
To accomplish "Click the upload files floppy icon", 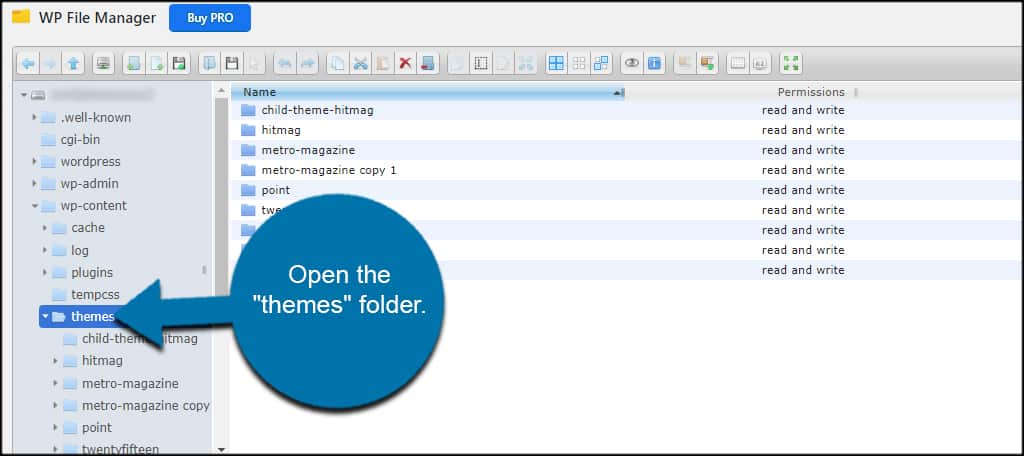I will coord(178,63).
